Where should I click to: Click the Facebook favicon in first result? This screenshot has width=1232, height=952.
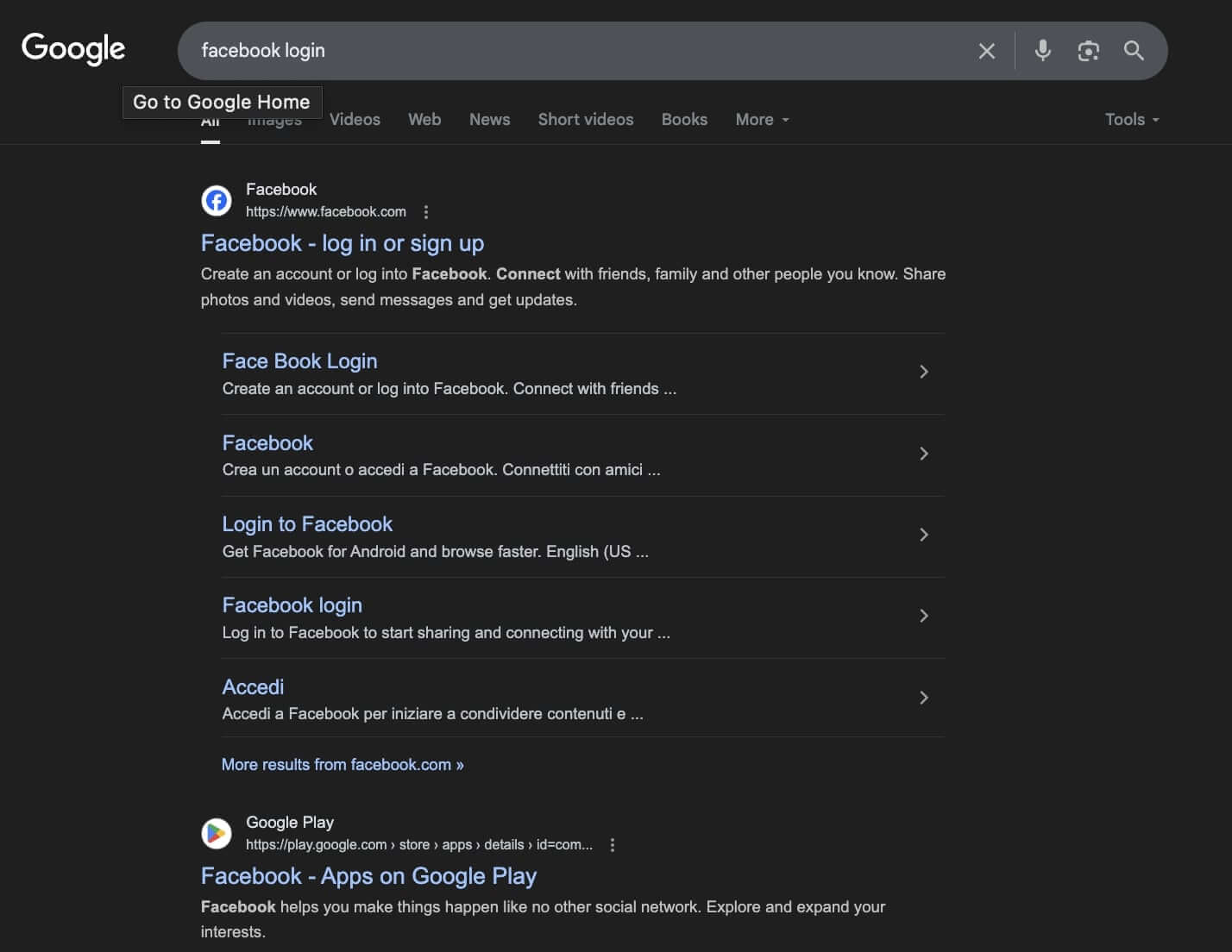coord(217,200)
